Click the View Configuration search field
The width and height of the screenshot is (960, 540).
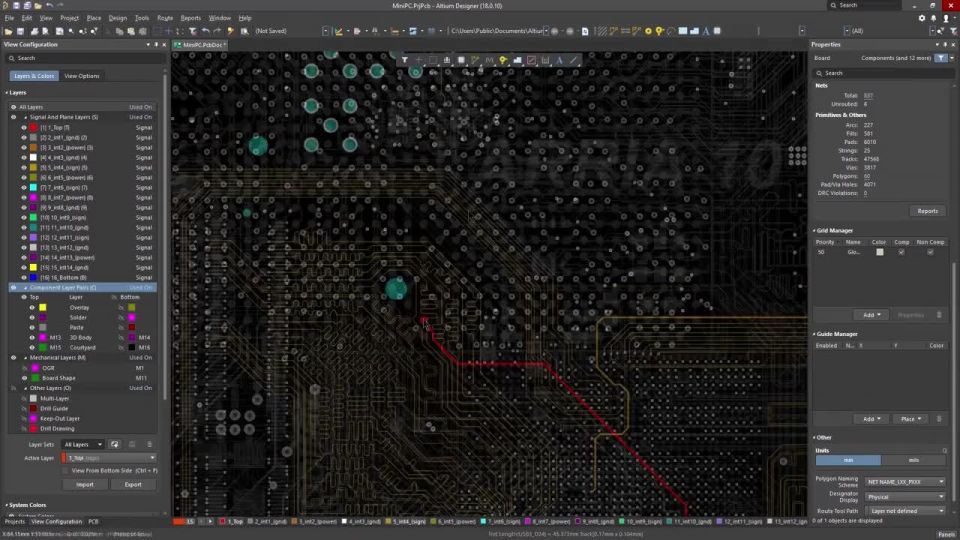click(84, 58)
